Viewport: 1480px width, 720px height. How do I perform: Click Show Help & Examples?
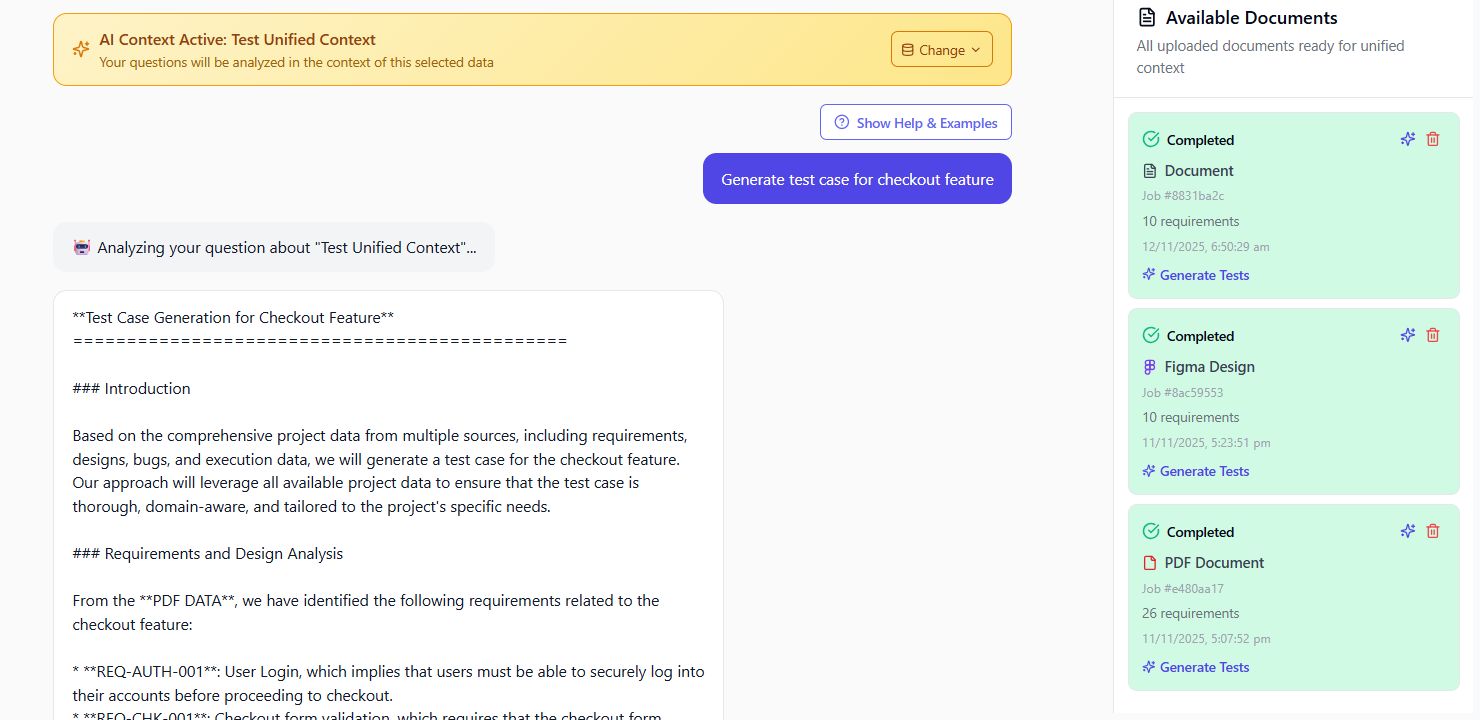coord(915,122)
